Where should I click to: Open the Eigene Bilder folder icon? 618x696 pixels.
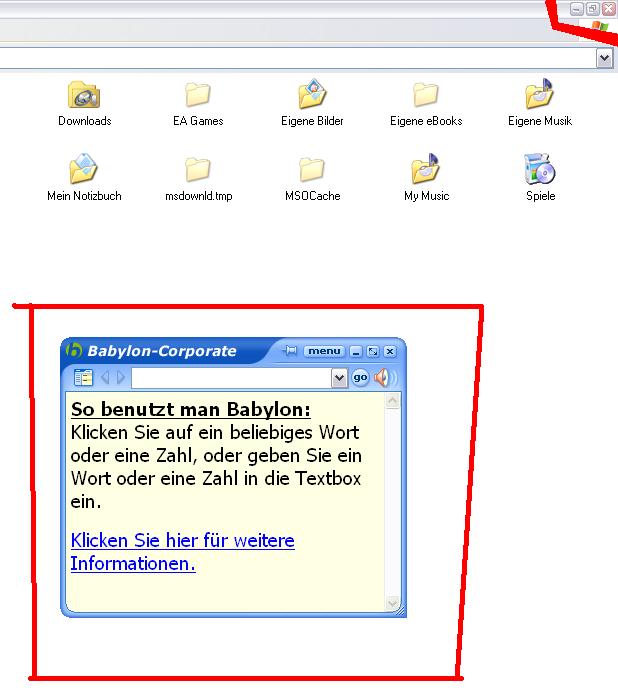click(312, 94)
